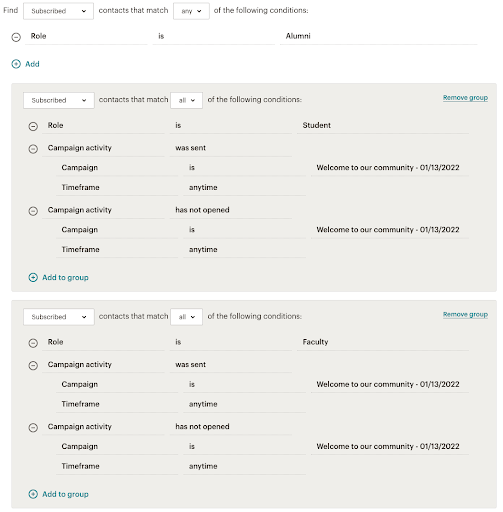Remove the Role is Alumni condition
Image resolution: width=503 pixels, height=512 pixels.
[x=16, y=37]
